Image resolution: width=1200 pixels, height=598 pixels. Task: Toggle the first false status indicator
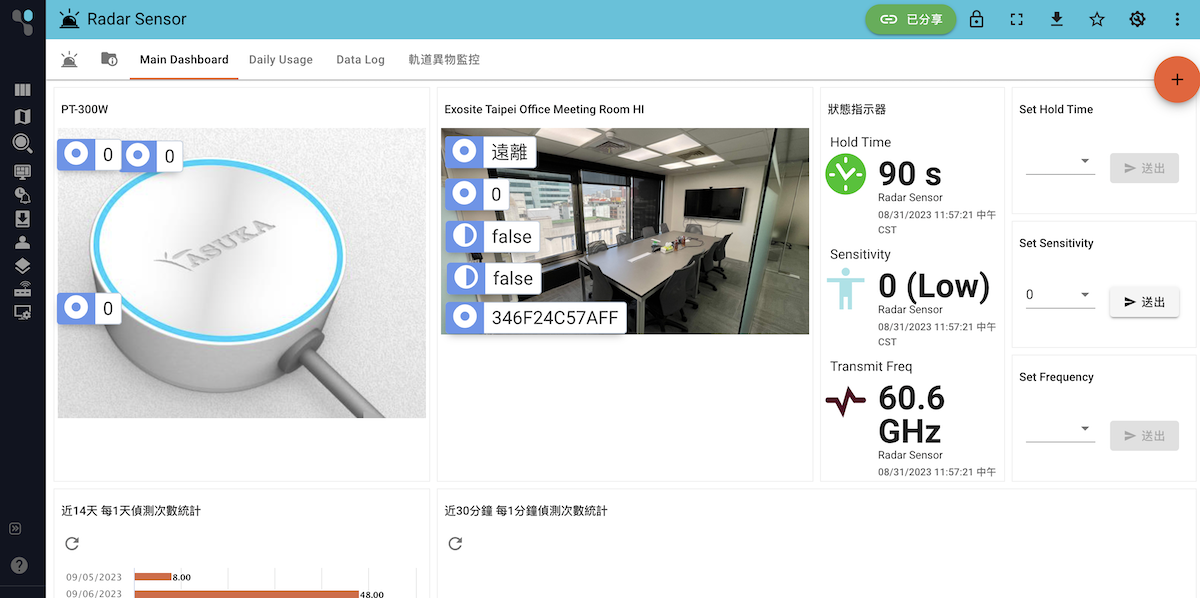[x=462, y=236]
